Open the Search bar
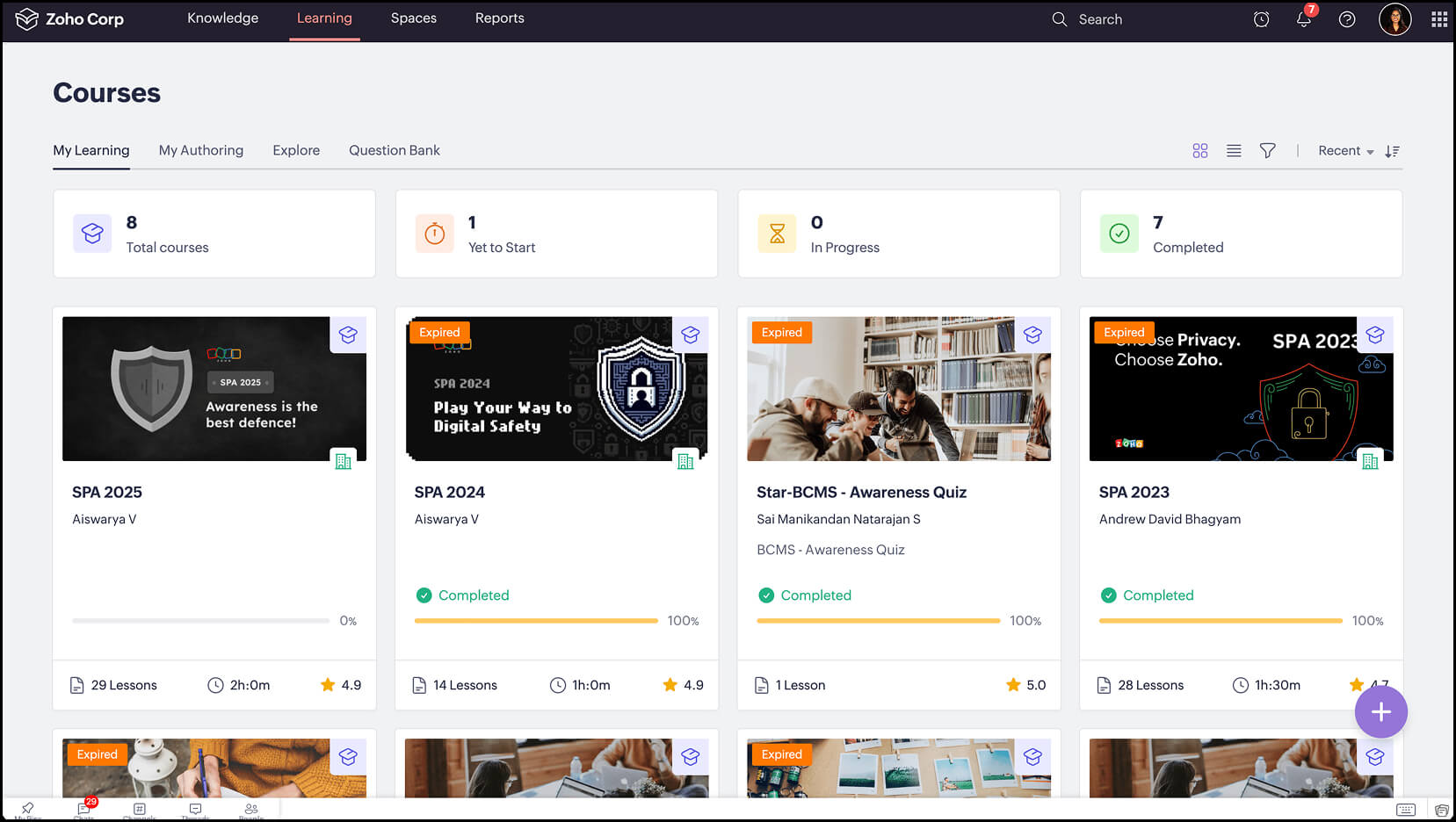This screenshot has height=822, width=1456. (1090, 18)
